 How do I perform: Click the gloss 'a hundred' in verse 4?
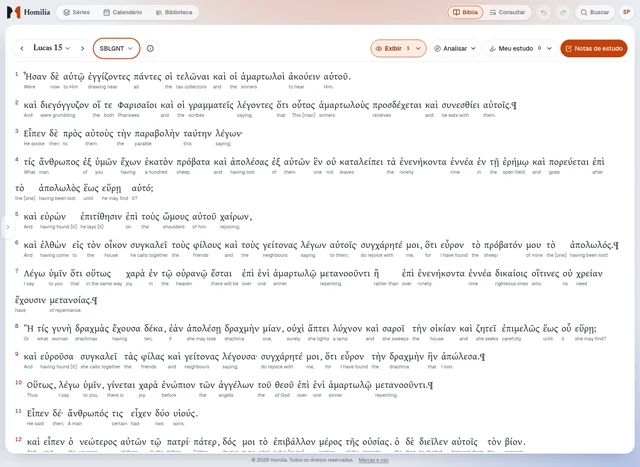[x=156, y=172]
